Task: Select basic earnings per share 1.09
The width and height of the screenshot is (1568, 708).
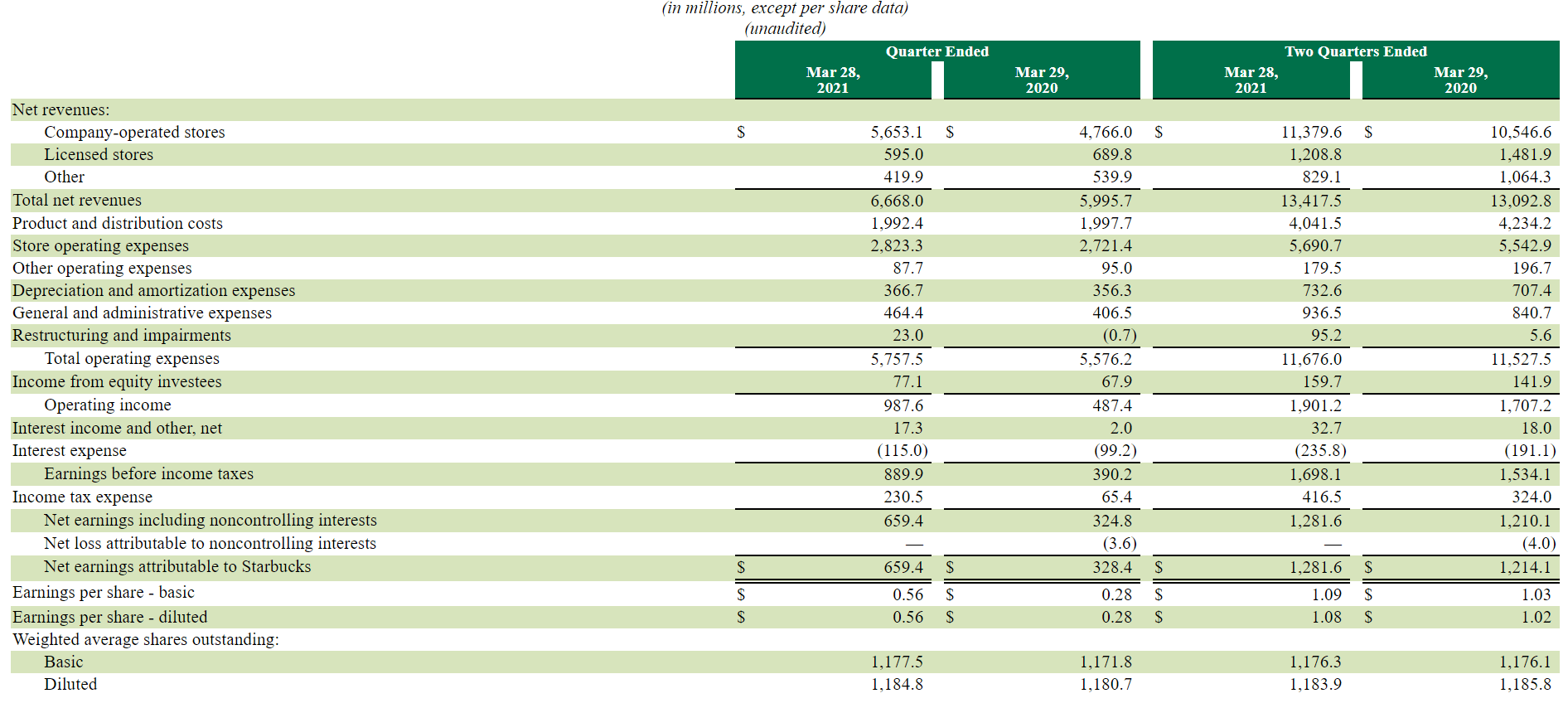Action: tap(1327, 594)
